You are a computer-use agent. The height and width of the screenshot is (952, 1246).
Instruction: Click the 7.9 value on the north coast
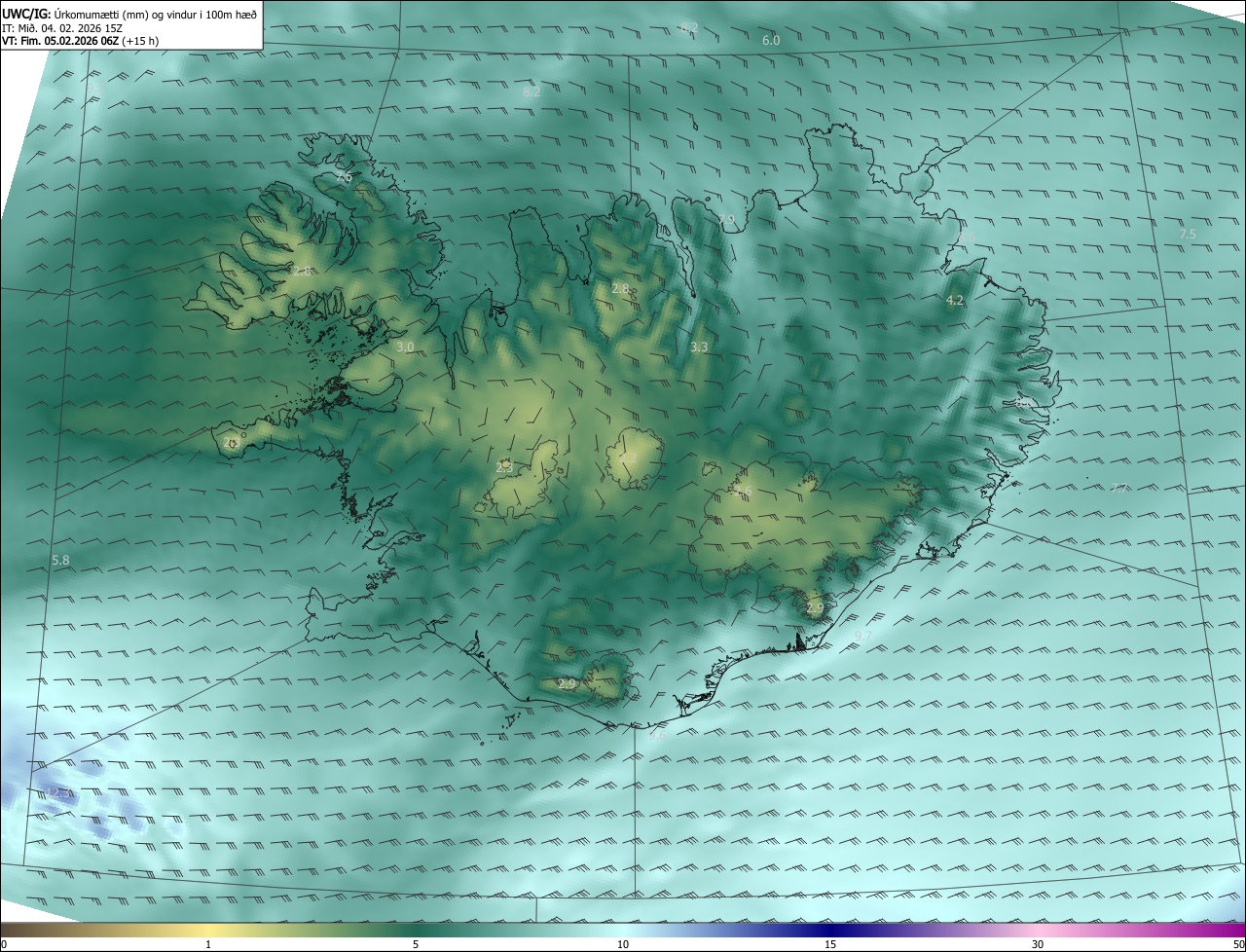(x=727, y=220)
